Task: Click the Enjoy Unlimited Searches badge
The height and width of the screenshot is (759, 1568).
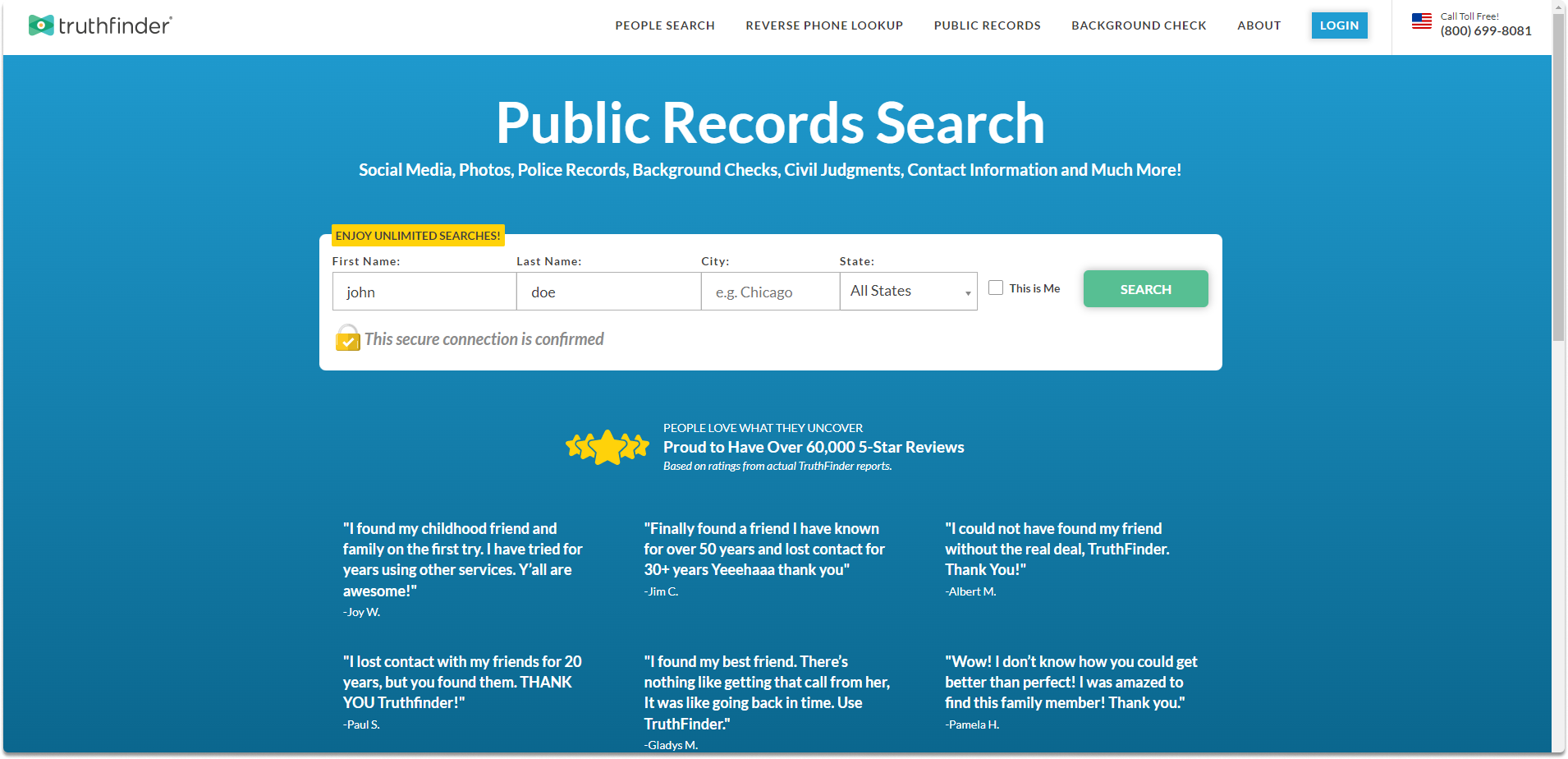Action: pos(418,236)
